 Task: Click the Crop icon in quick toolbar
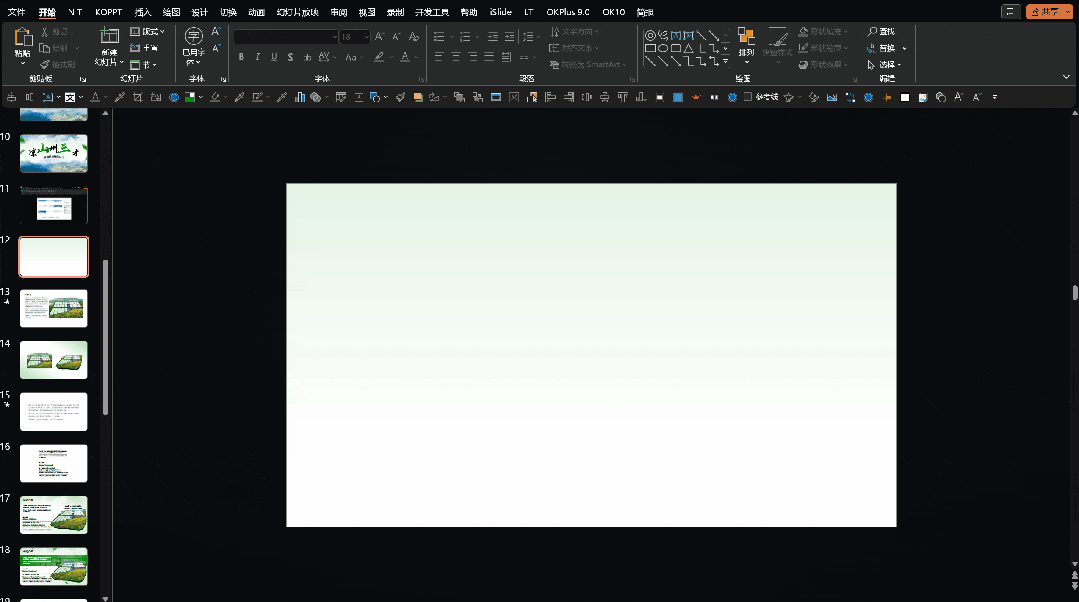coord(138,98)
